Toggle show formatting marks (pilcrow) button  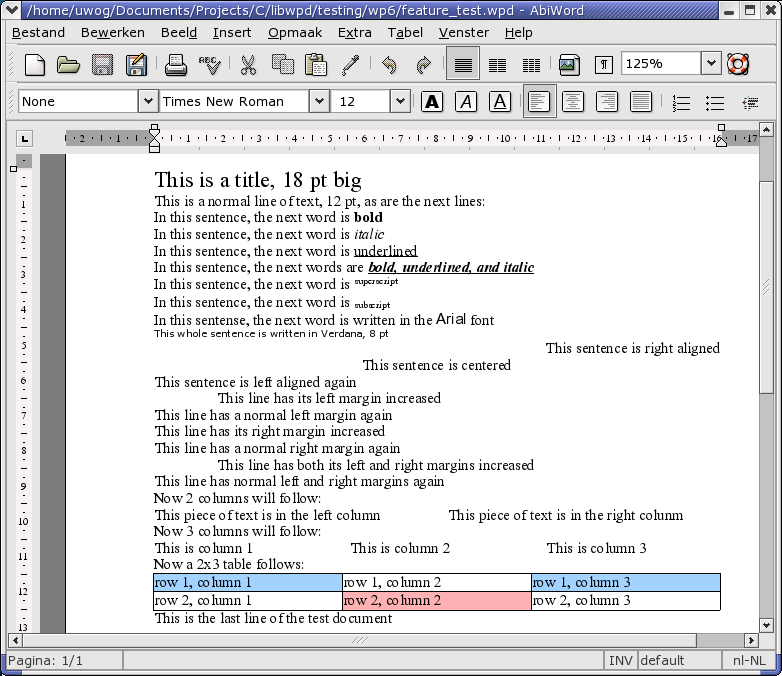click(604, 65)
